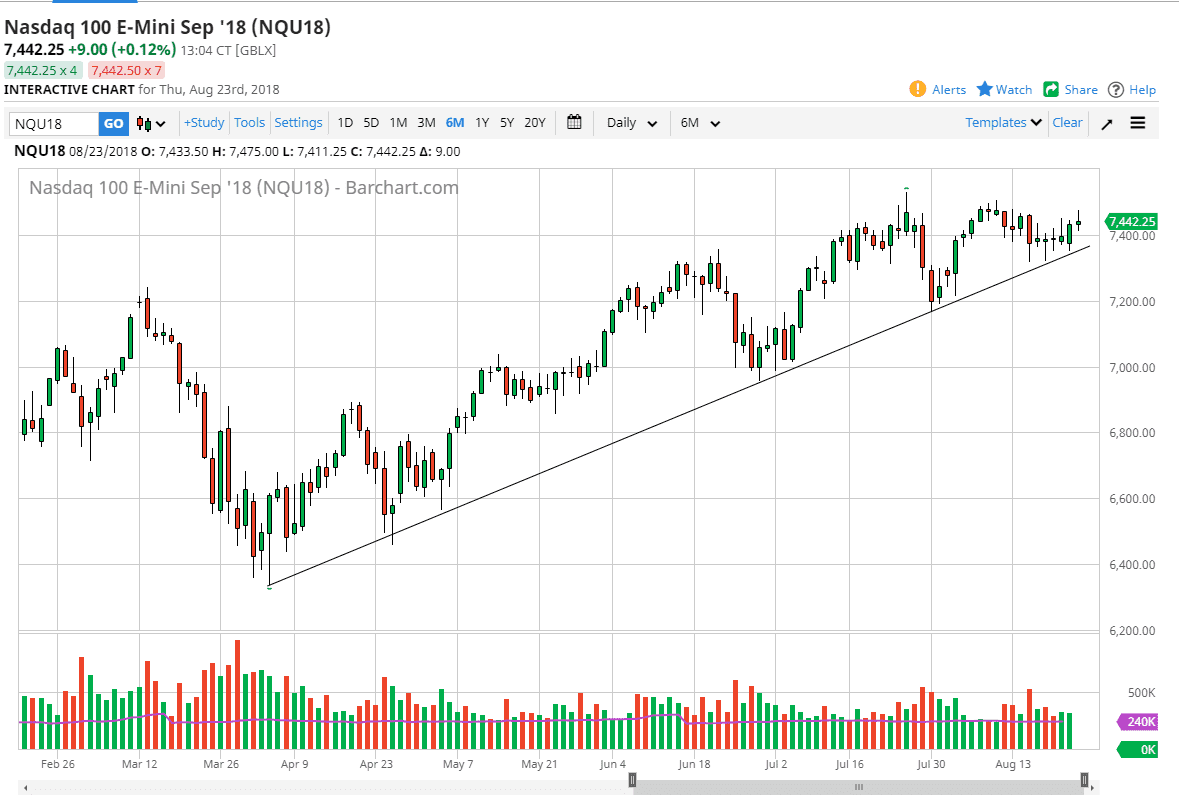Click the Alerts exclamation icon
Viewport: 1179px width, 795px height.
pyautogui.click(x=917, y=89)
